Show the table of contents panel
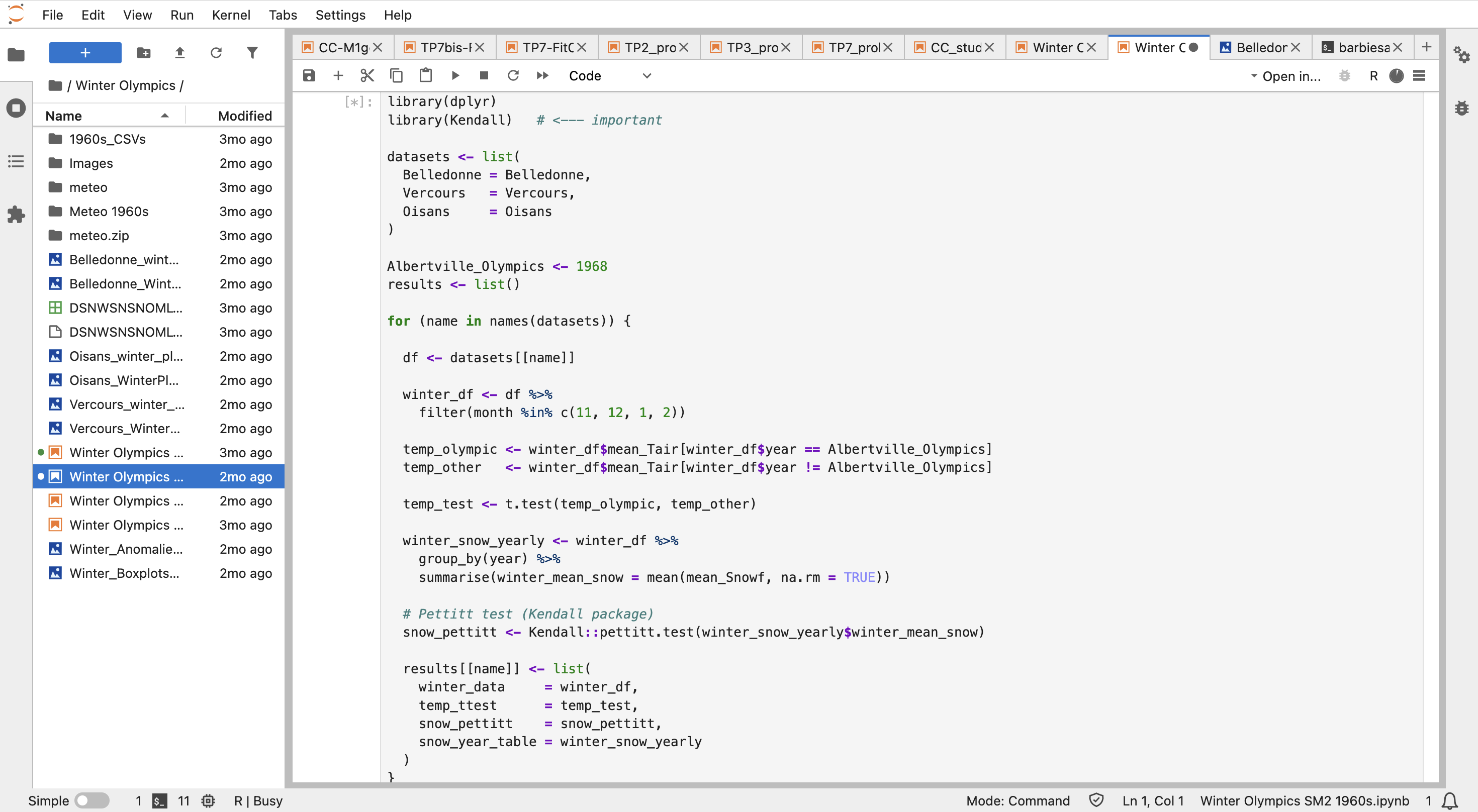Image resolution: width=1478 pixels, height=812 pixels. click(16, 161)
